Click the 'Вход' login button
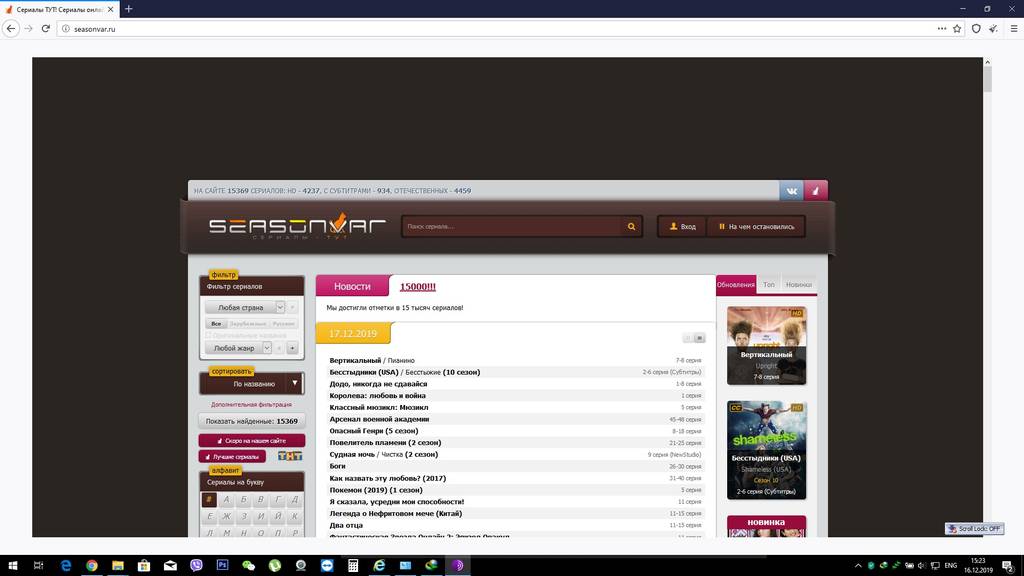Image resolution: width=1024 pixels, height=576 pixels. click(682, 227)
